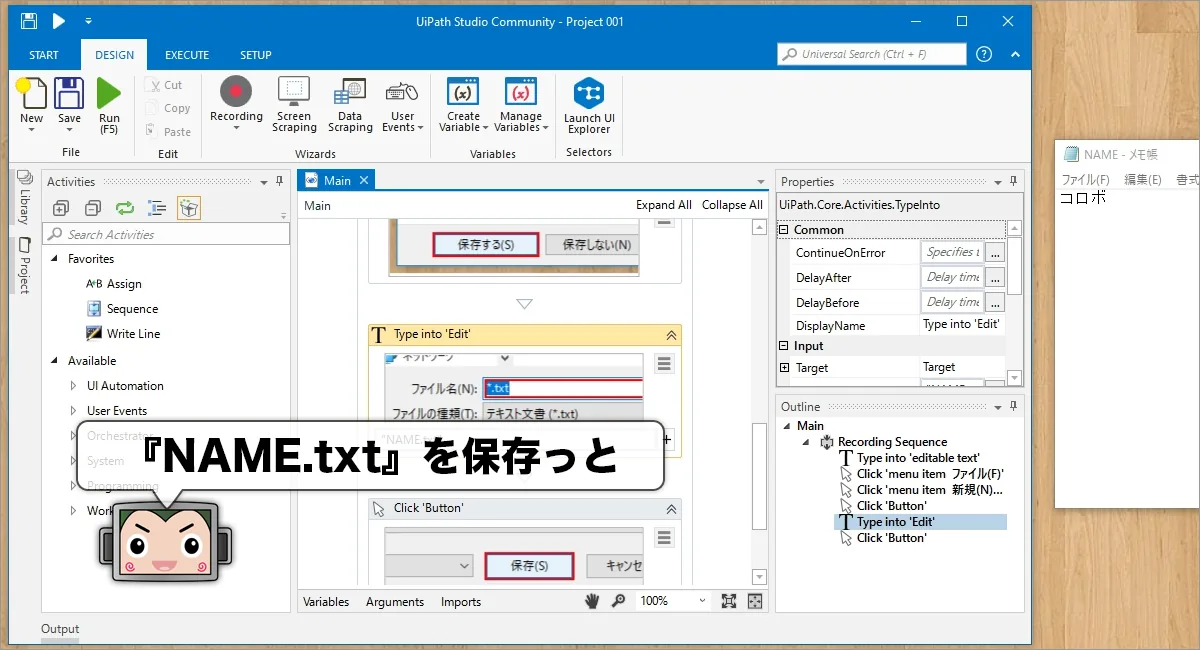The image size is (1200, 650).
Task: Click the Paste command in Edit group
Action: (167, 131)
